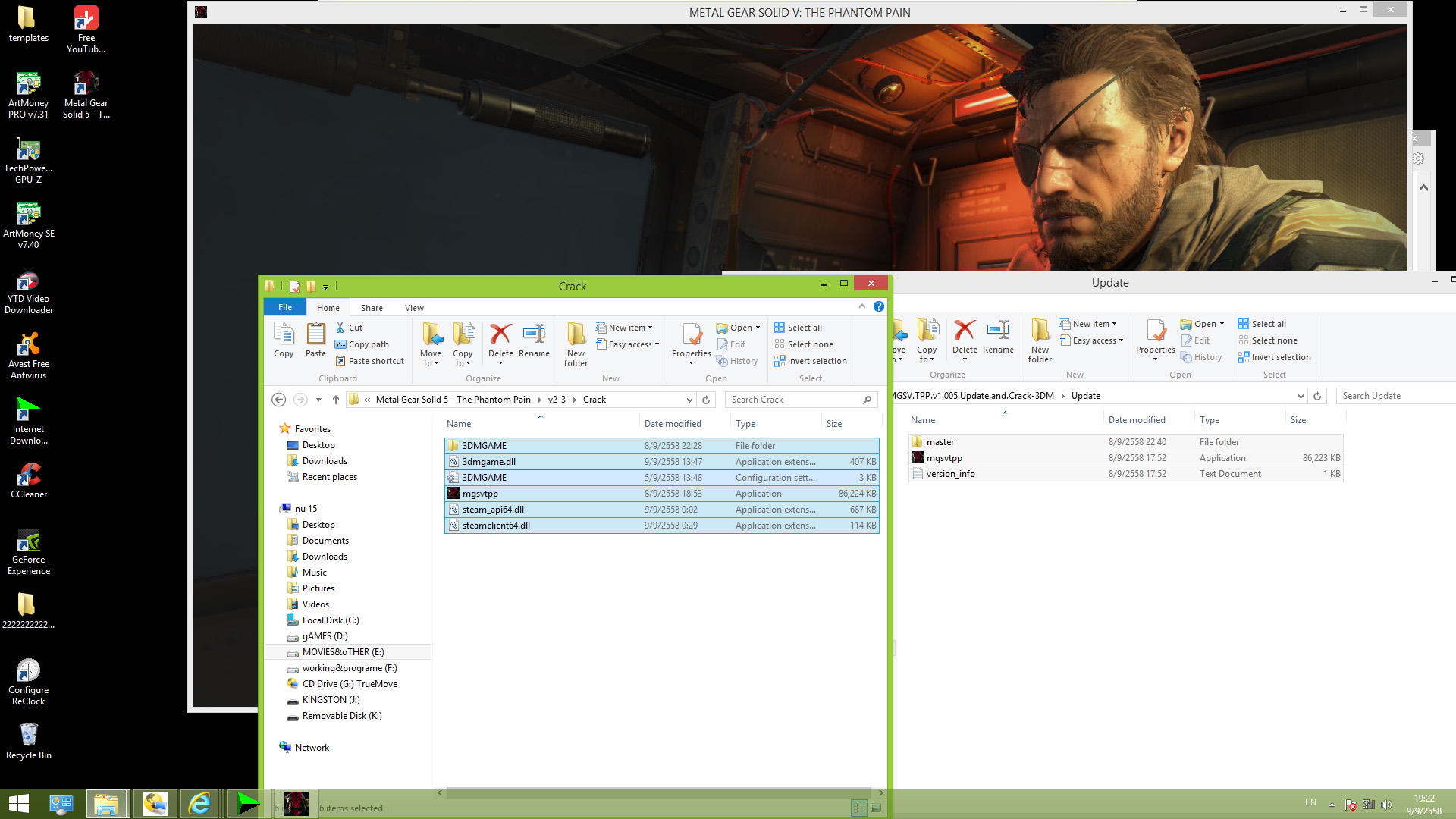Viewport: 1456px width, 819px height.
Task: Click the Delete icon in Crack window ribbon
Action: pyautogui.click(x=500, y=334)
